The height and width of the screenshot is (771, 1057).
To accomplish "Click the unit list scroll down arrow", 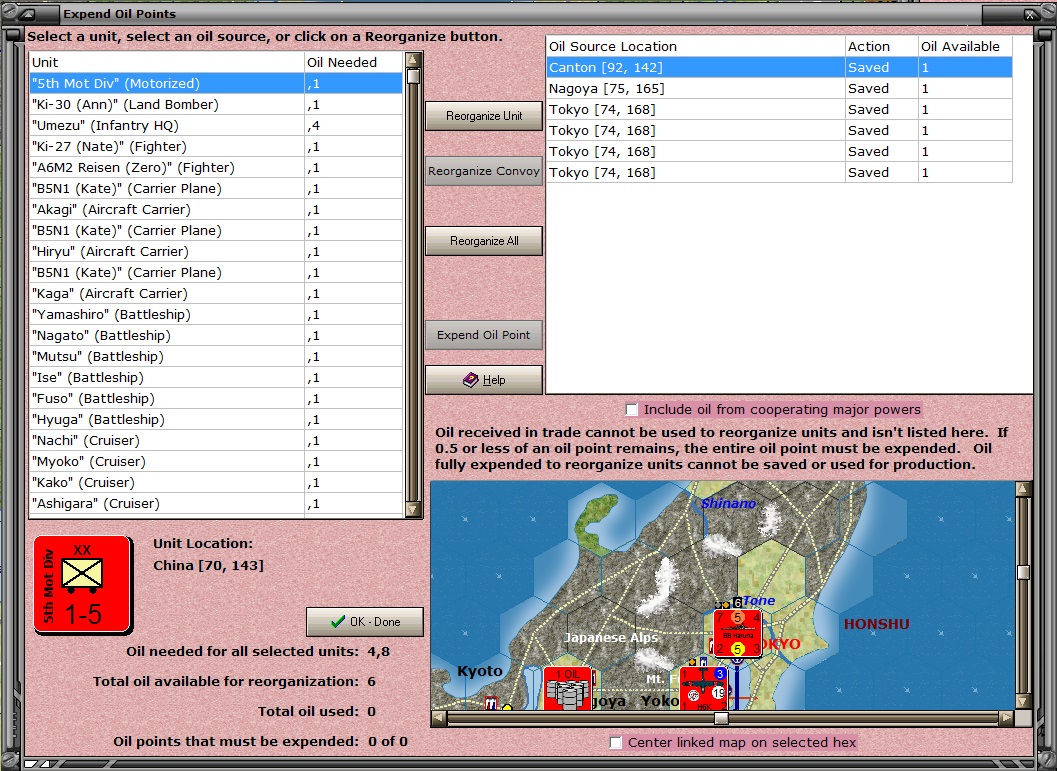I will tap(413, 510).
